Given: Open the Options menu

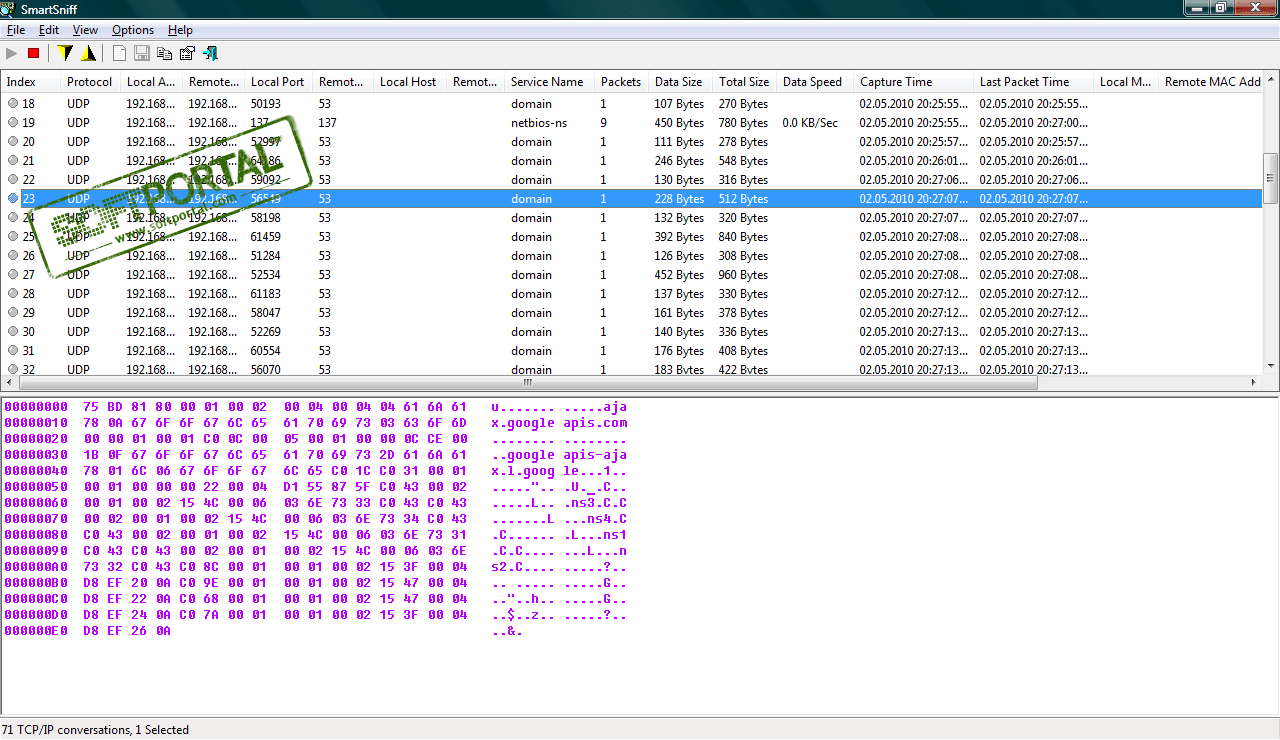Looking at the screenshot, I should pos(133,30).
